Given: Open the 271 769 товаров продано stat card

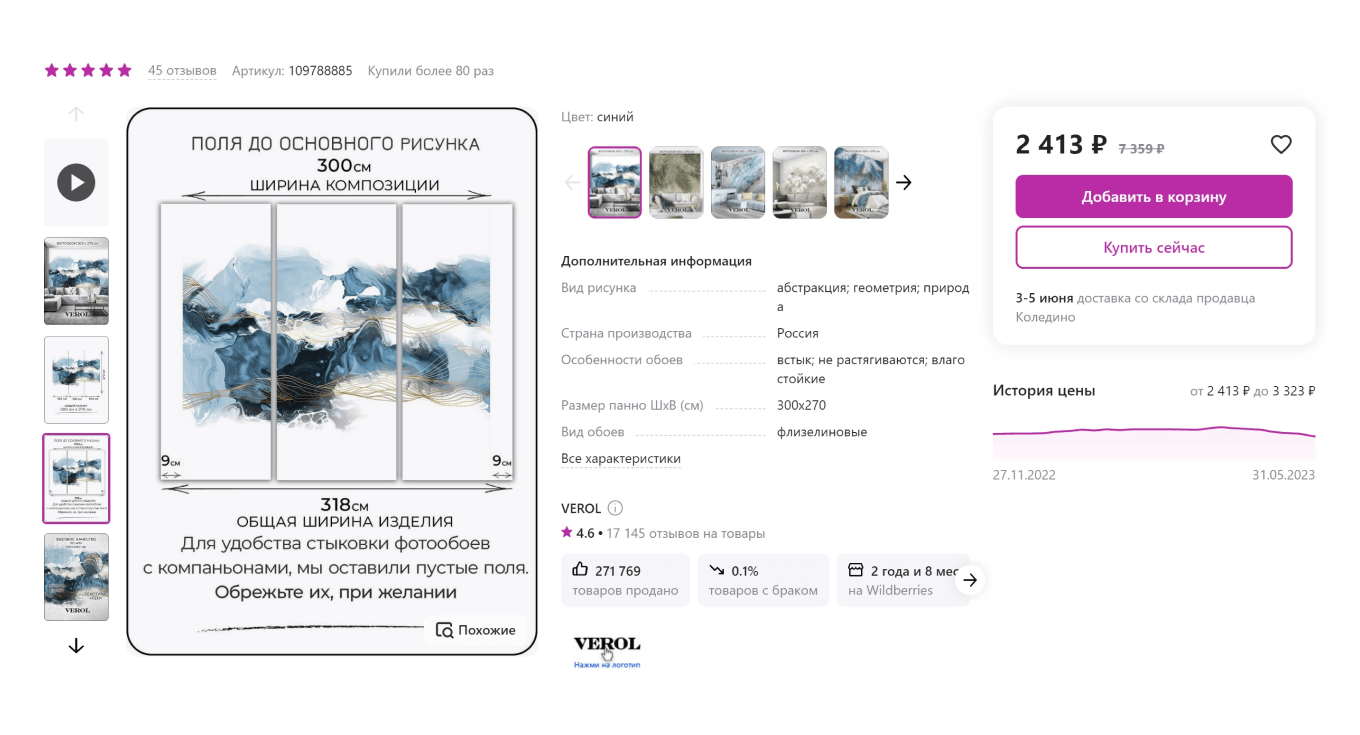Looking at the screenshot, I should [x=625, y=580].
